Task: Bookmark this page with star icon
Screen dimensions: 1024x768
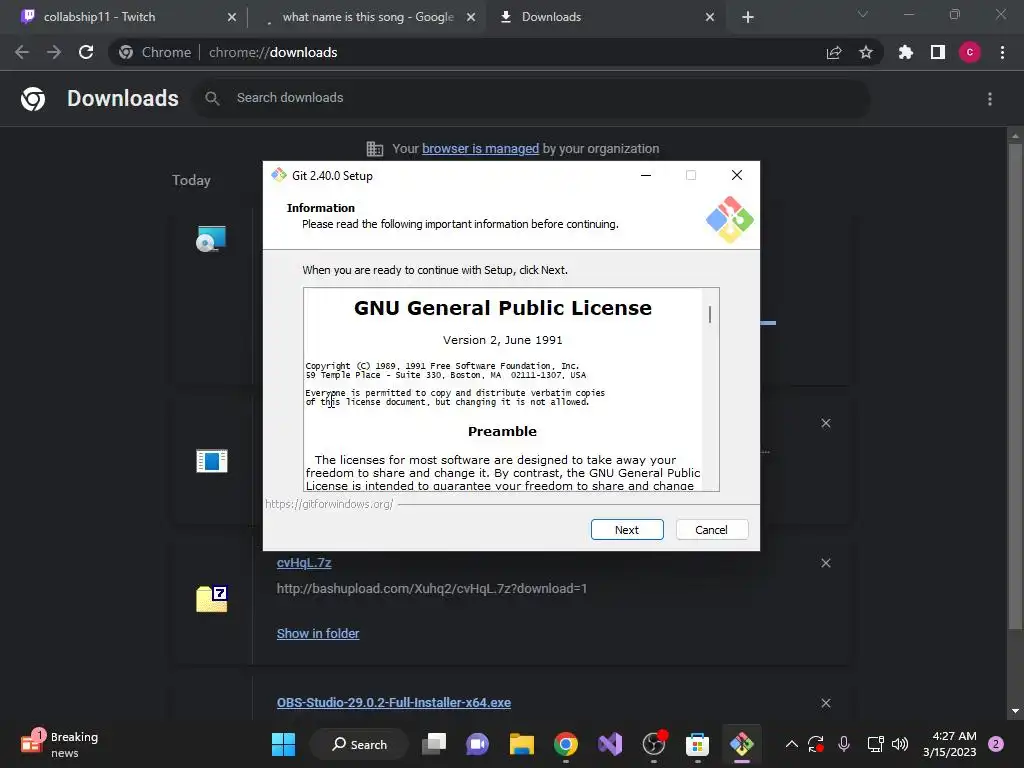Action: [866, 52]
